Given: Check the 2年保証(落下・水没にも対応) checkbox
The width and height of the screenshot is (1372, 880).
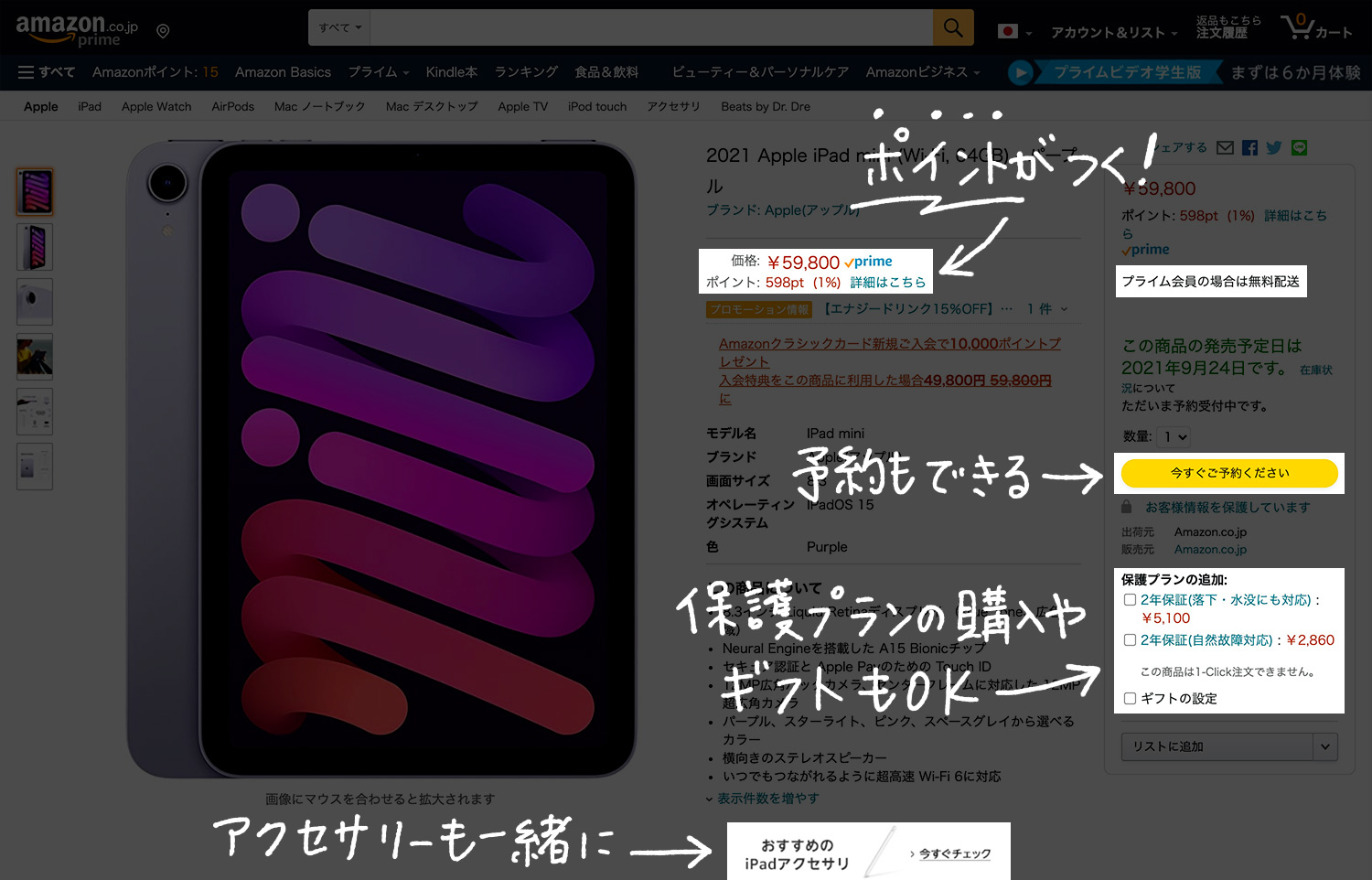Looking at the screenshot, I should pyautogui.click(x=1130, y=600).
